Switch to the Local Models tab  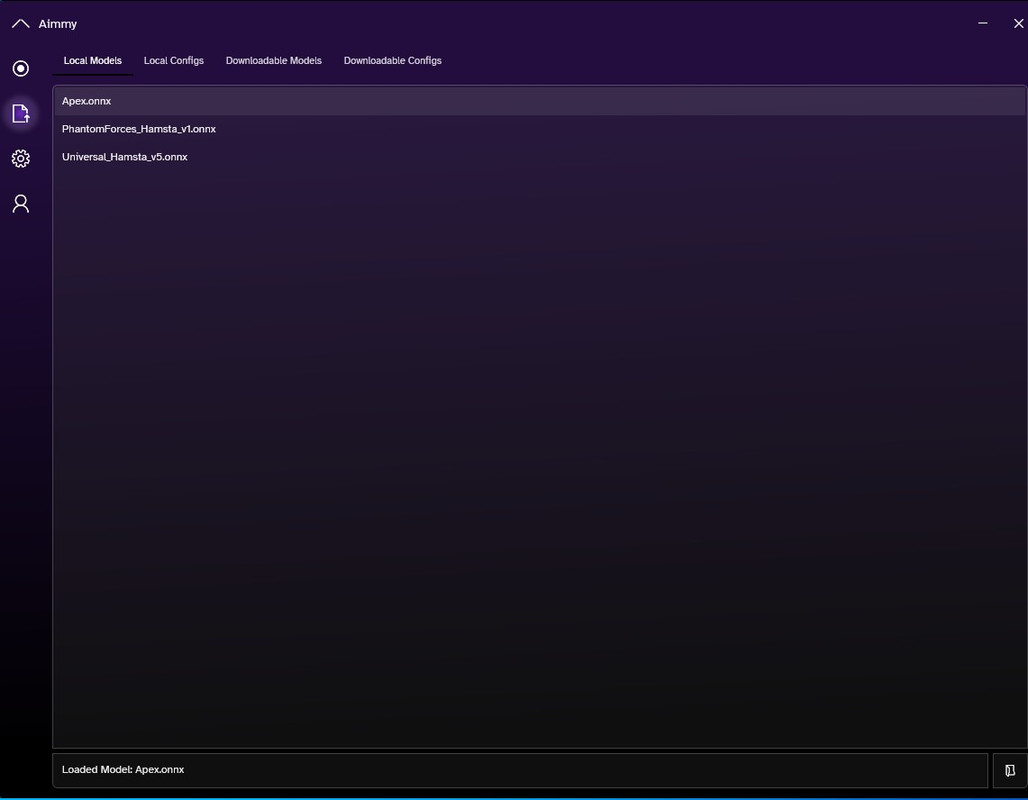point(92,60)
